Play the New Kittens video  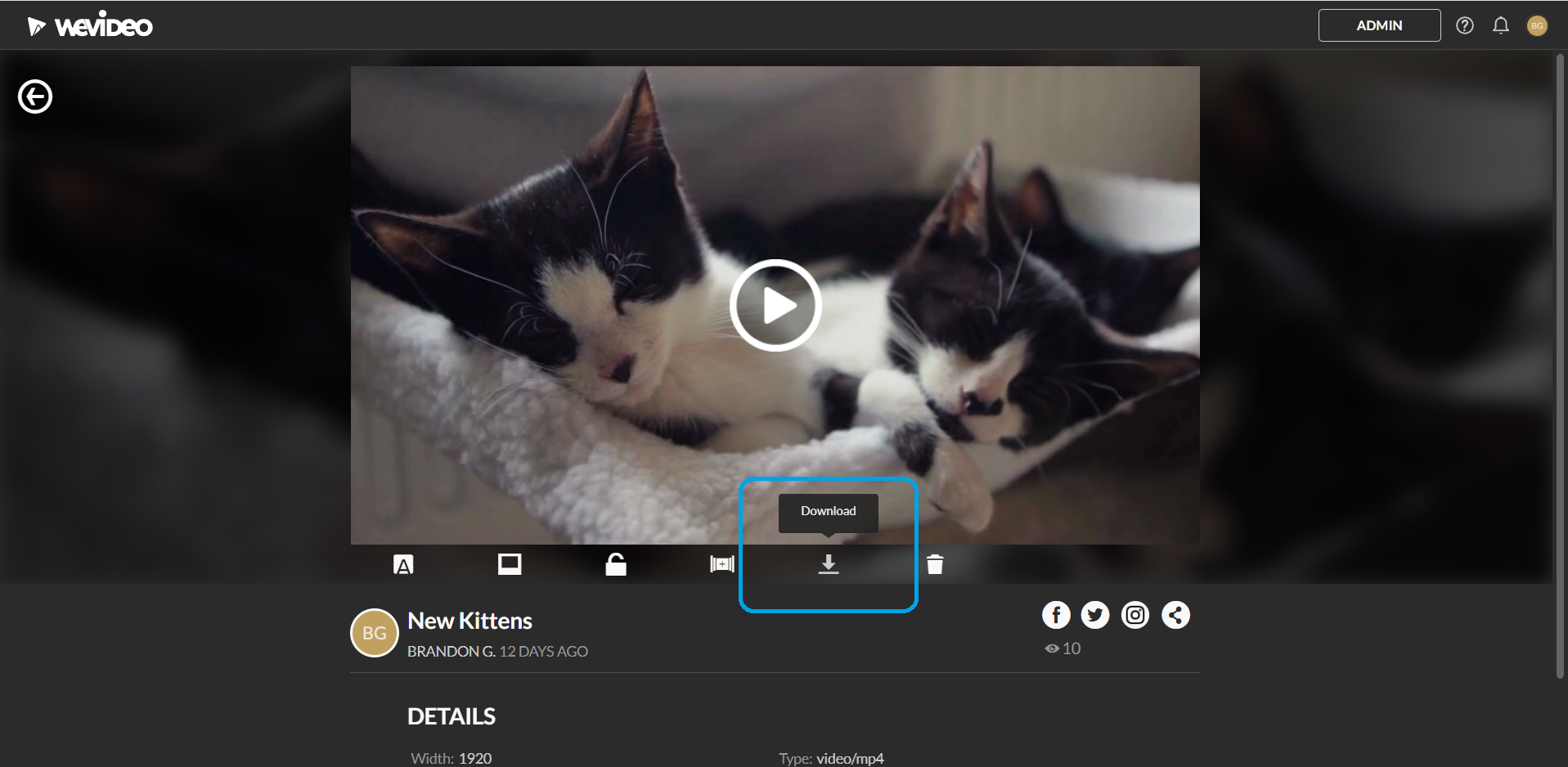[775, 305]
